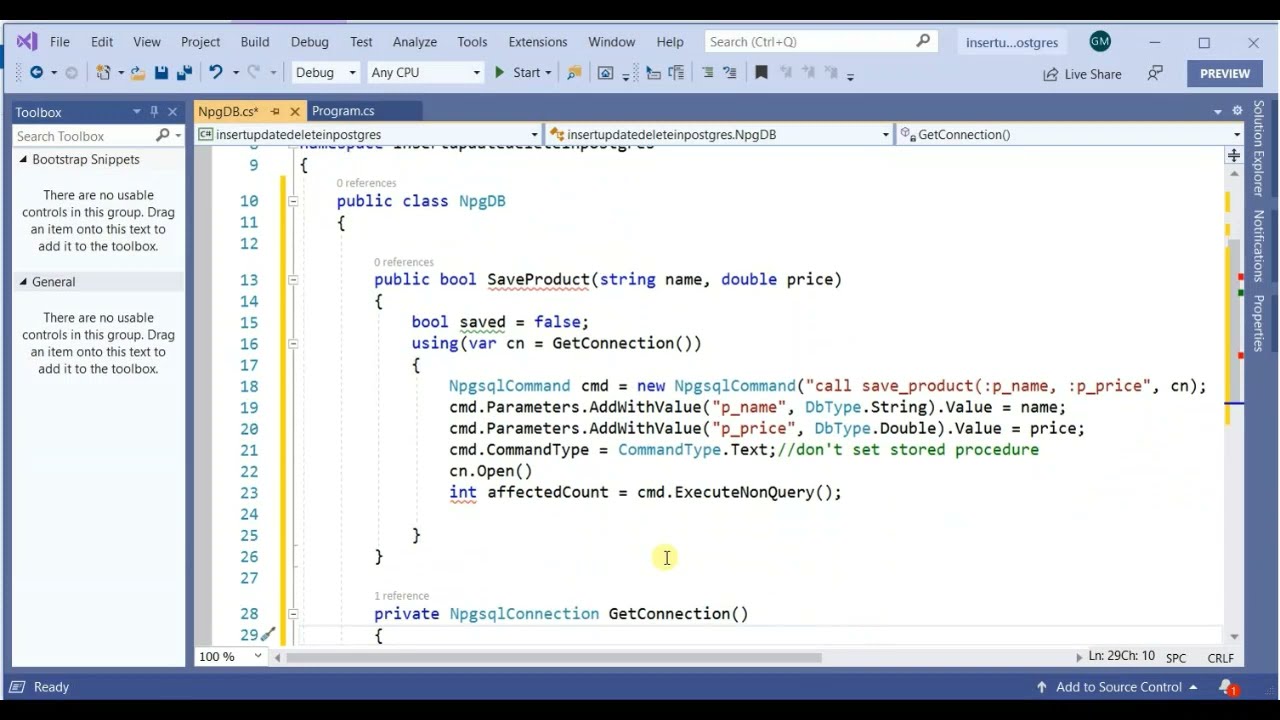Uncomment the selected lines icon

tap(730, 72)
